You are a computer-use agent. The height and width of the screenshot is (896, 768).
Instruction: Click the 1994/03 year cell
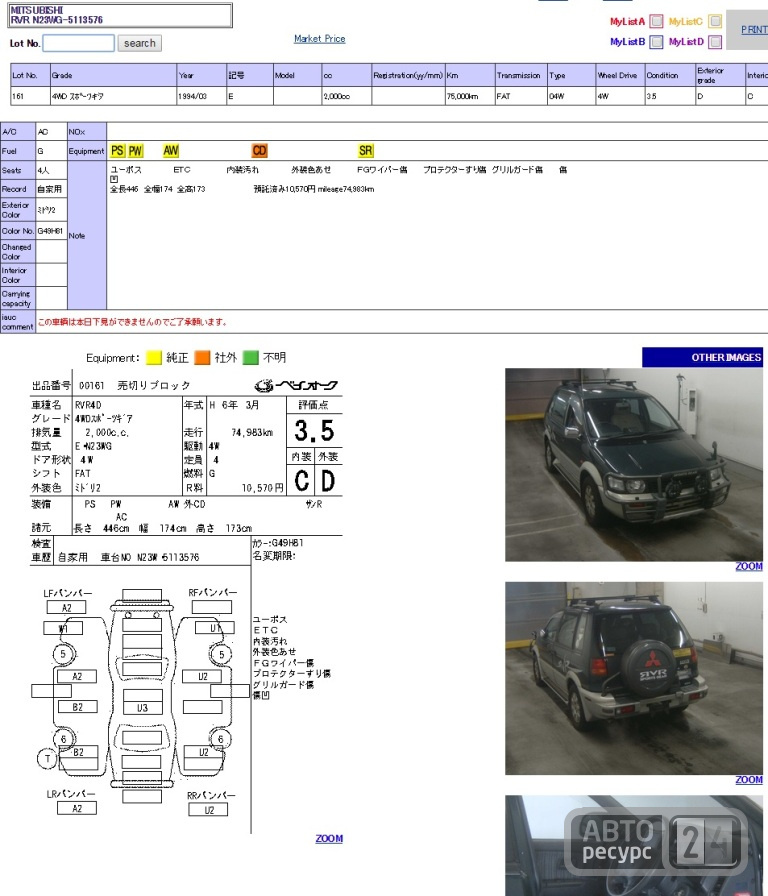point(201,96)
